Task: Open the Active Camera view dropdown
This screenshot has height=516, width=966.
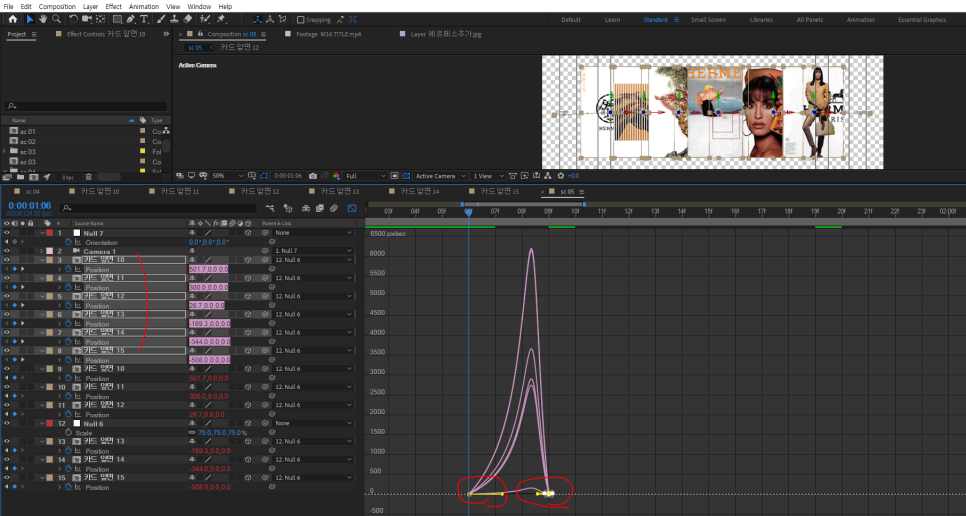Action: pyautogui.click(x=440, y=175)
